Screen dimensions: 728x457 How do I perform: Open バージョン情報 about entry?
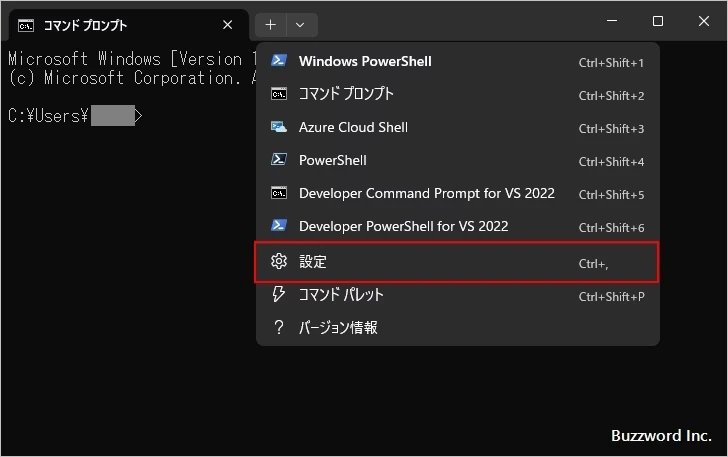tap(338, 328)
